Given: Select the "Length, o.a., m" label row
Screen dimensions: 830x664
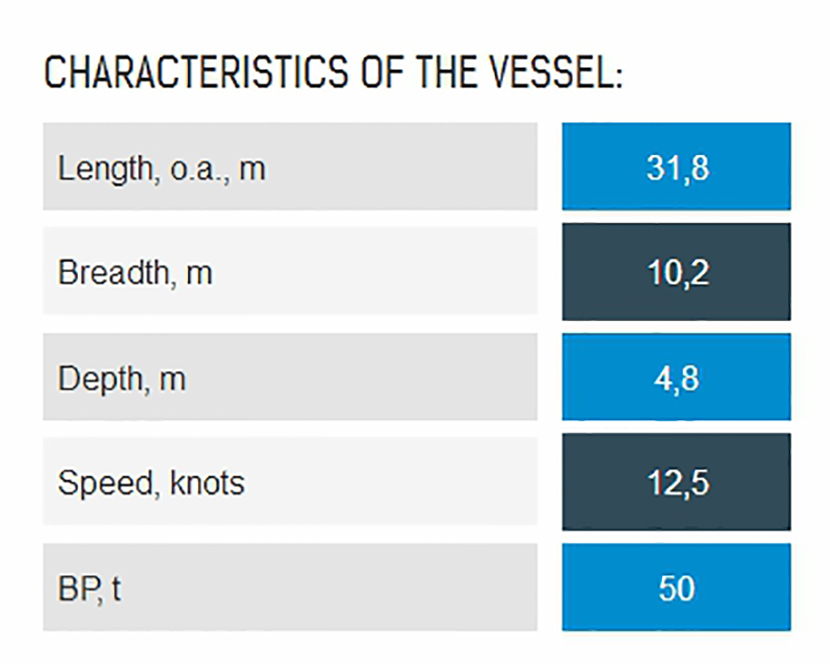Looking at the screenshot, I should point(290,167).
